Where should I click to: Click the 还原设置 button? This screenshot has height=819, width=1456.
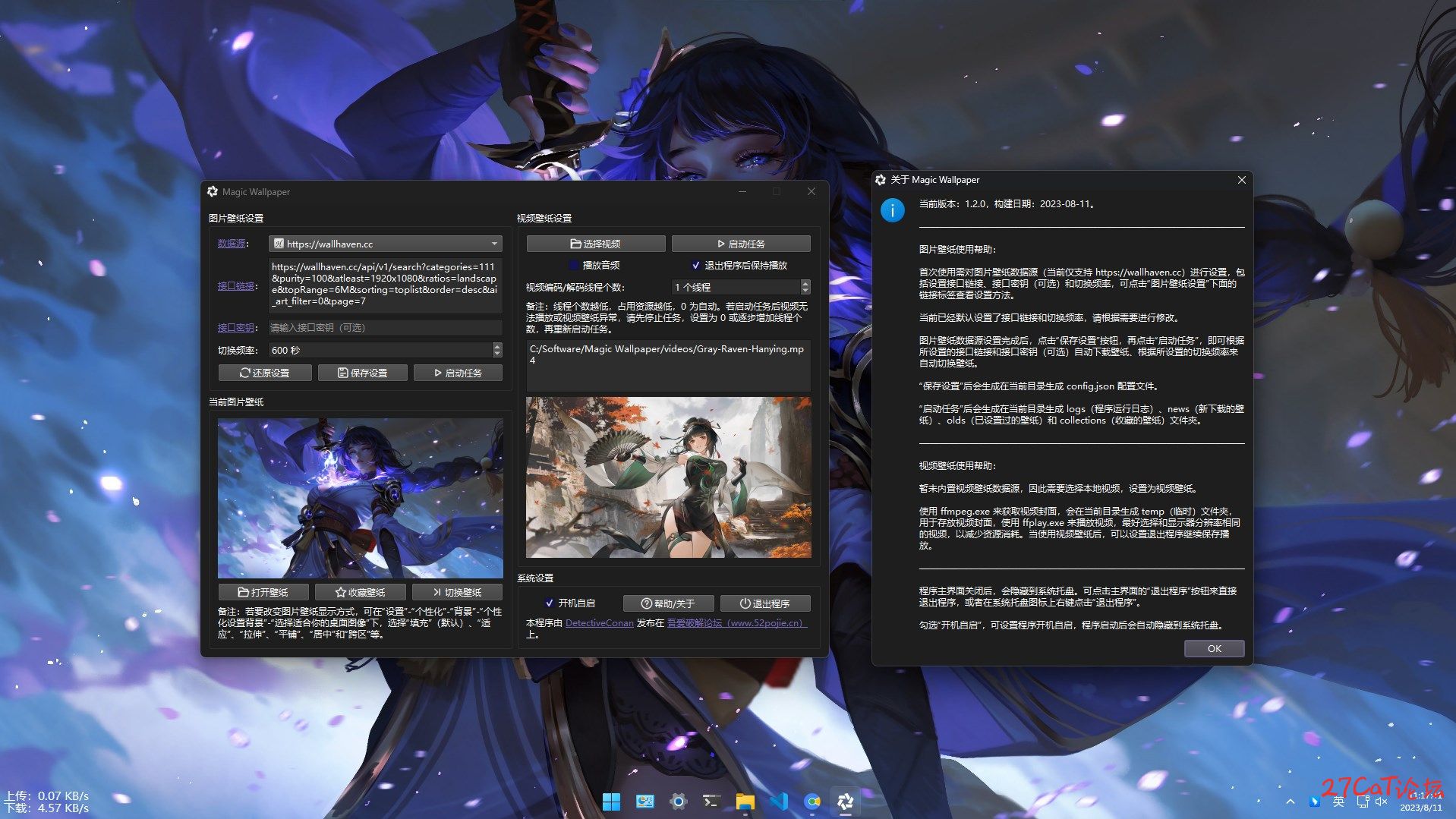pyautogui.click(x=265, y=373)
